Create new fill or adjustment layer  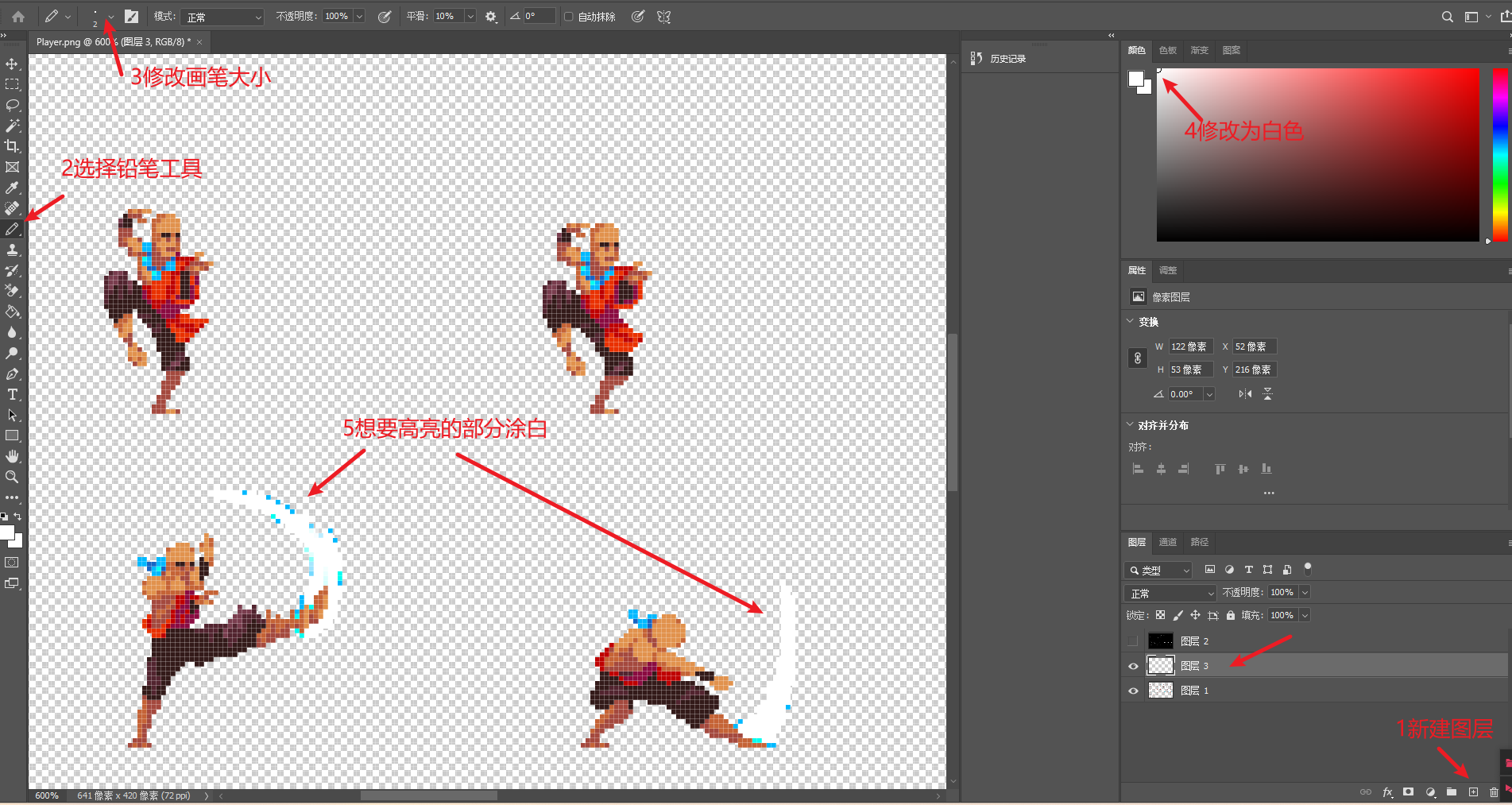coord(1430,792)
